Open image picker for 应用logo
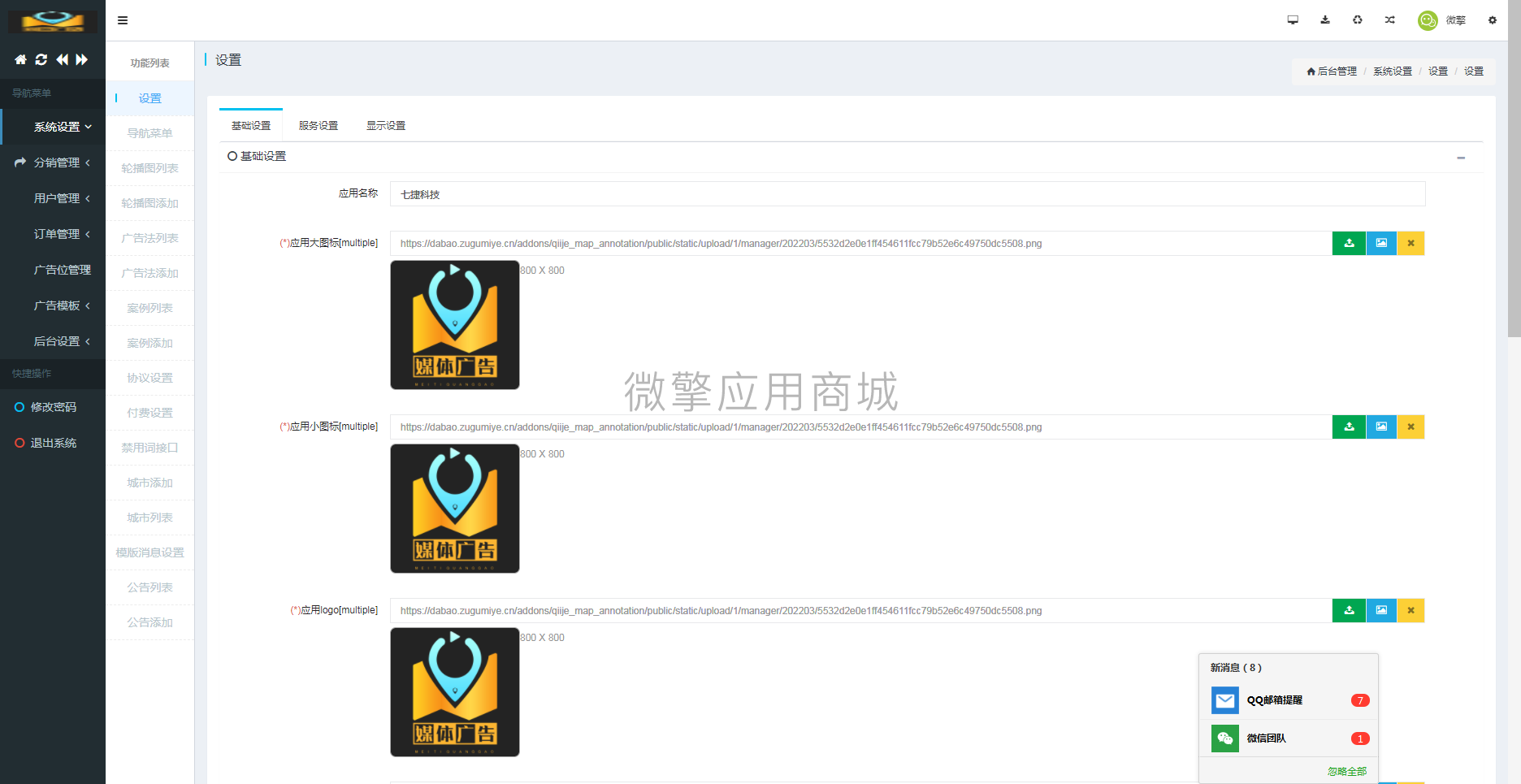Viewport: 1521px width, 784px height. point(1381,610)
